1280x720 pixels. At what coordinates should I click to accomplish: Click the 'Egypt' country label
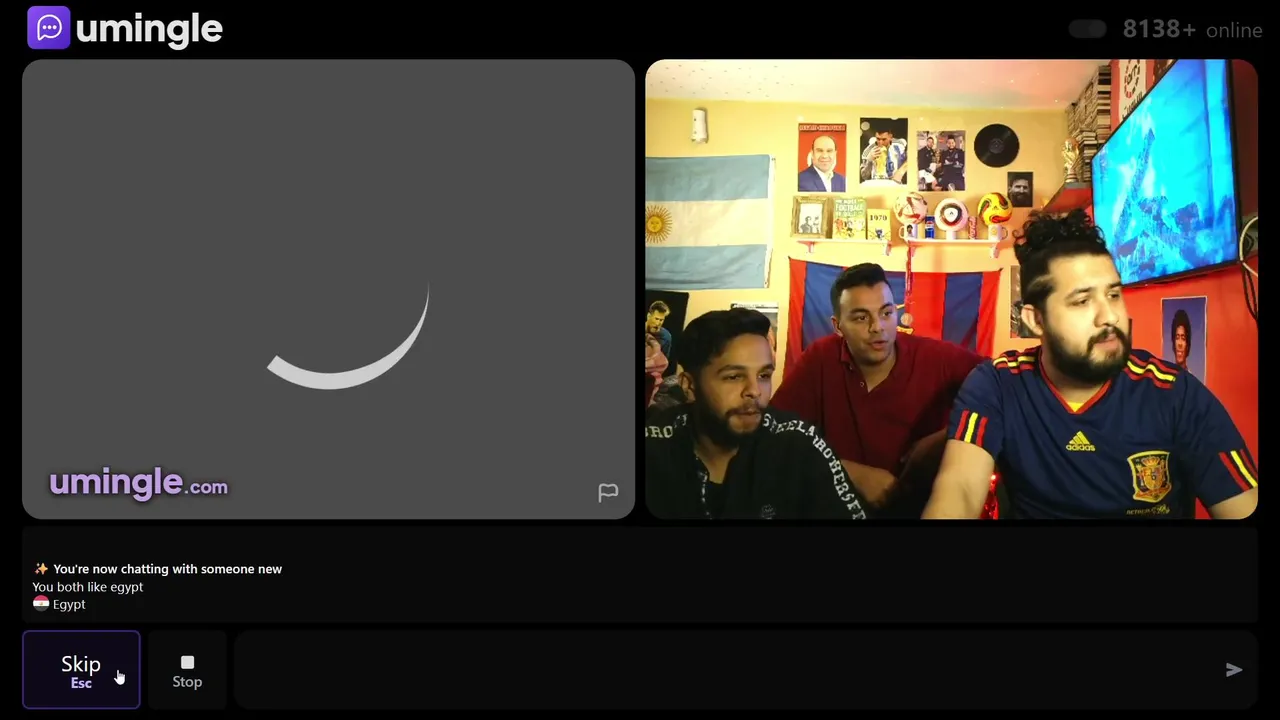click(69, 604)
